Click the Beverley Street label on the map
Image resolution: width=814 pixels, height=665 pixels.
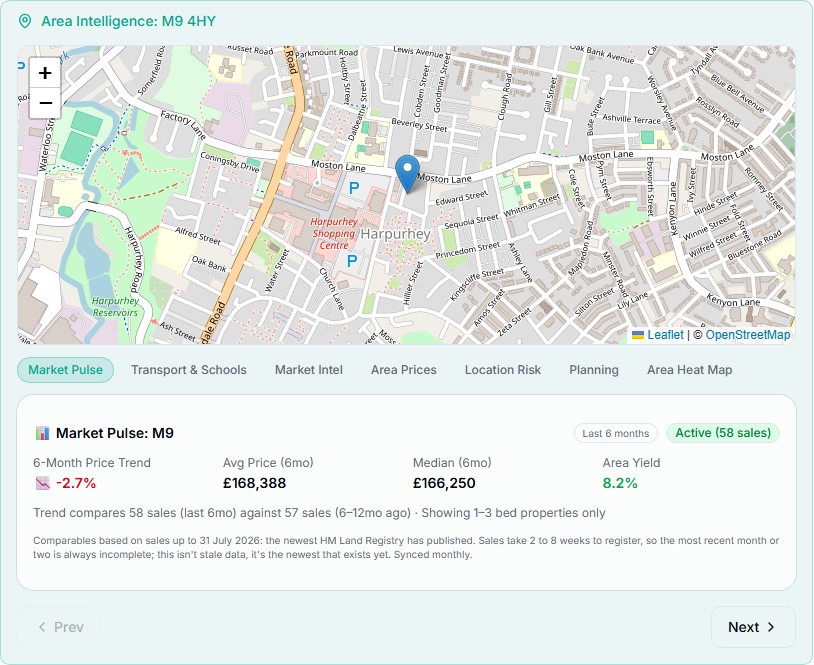(419, 125)
